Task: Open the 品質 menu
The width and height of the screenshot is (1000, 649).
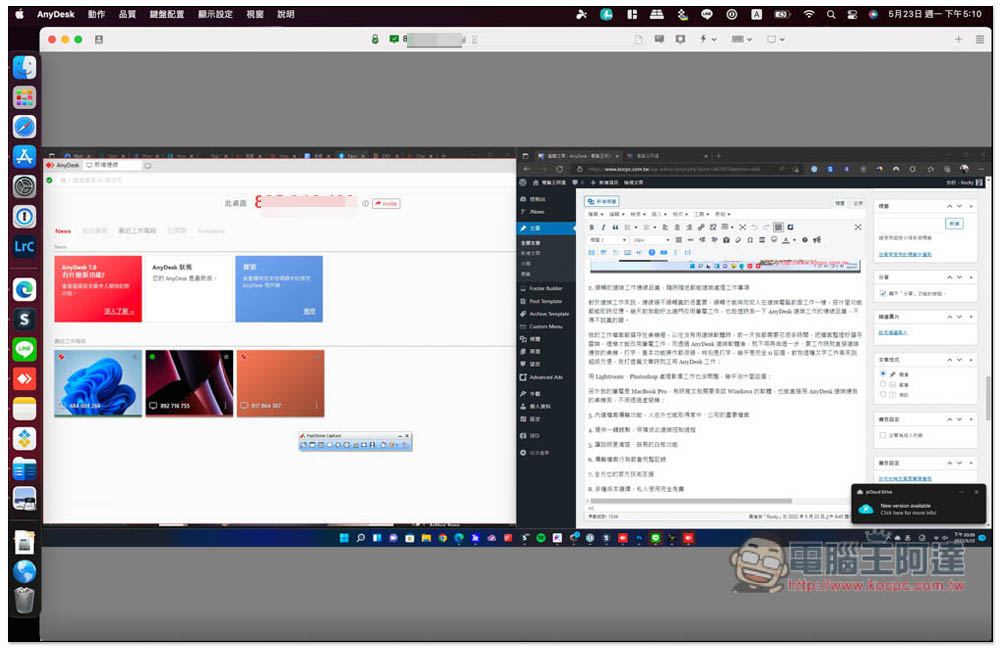Action: pyautogui.click(x=128, y=14)
